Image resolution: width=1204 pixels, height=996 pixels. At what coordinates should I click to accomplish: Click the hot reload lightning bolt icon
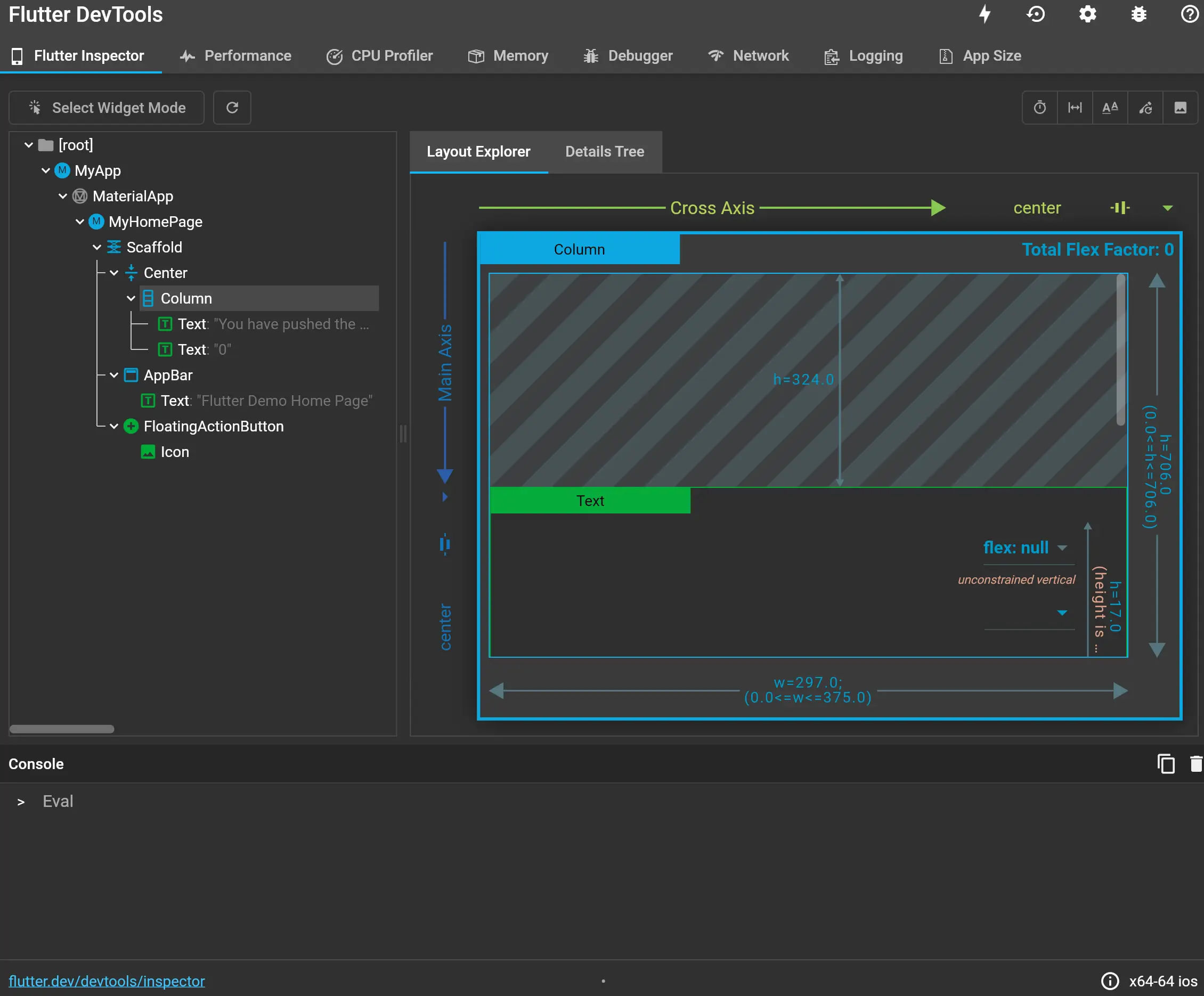985,14
